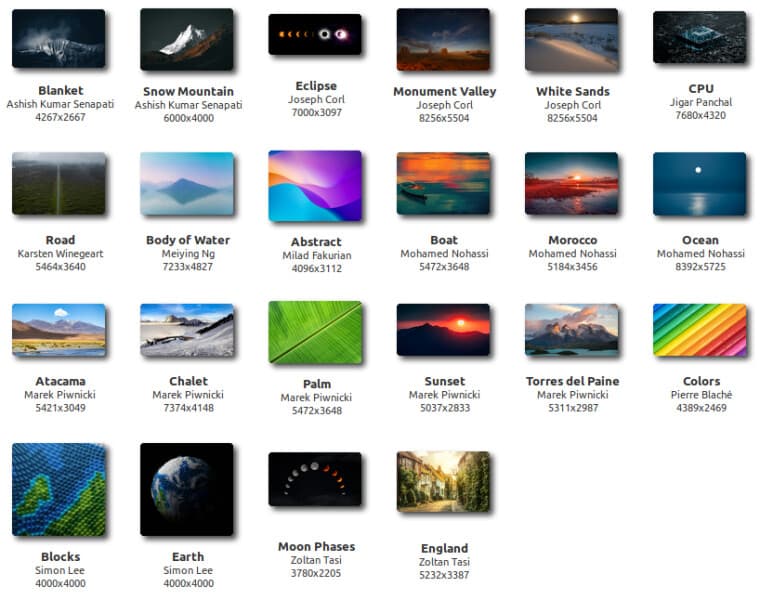The height and width of the screenshot is (600, 760).
Task: Choose the foggy Road wallpaper
Action: click(x=59, y=184)
